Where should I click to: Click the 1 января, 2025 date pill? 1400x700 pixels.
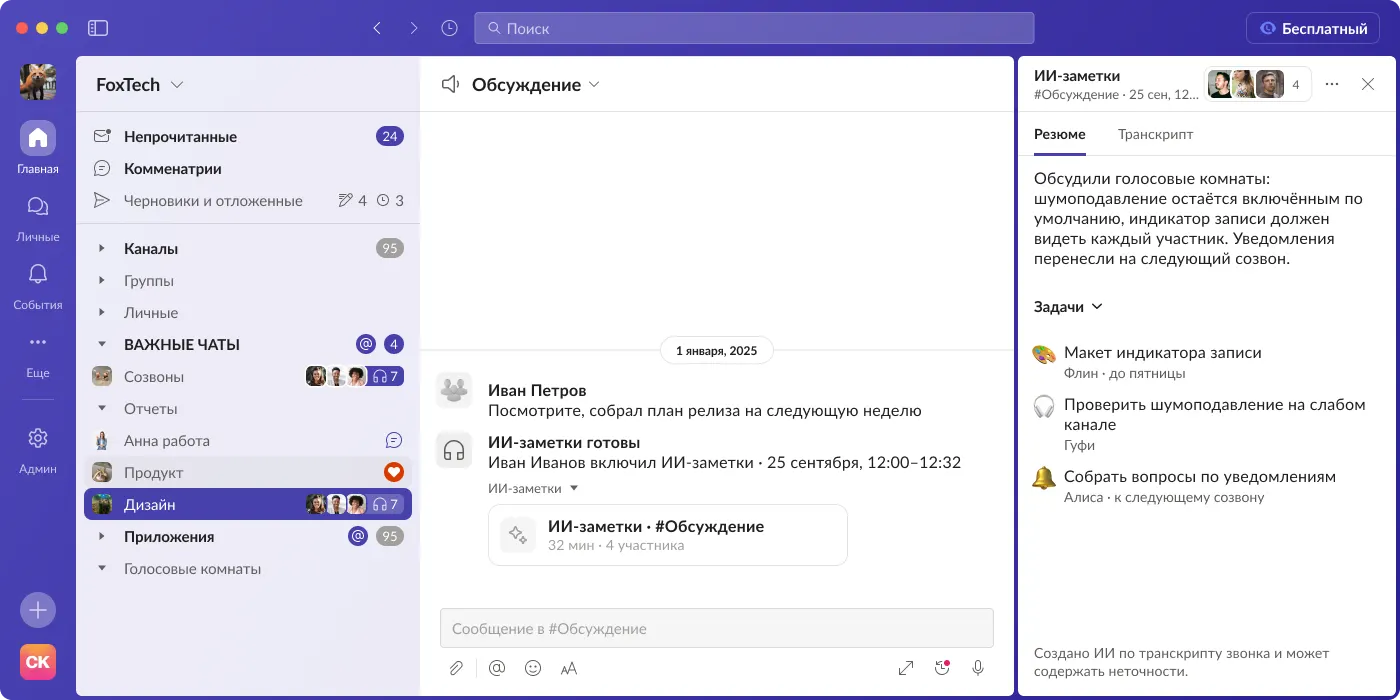[x=717, y=351]
